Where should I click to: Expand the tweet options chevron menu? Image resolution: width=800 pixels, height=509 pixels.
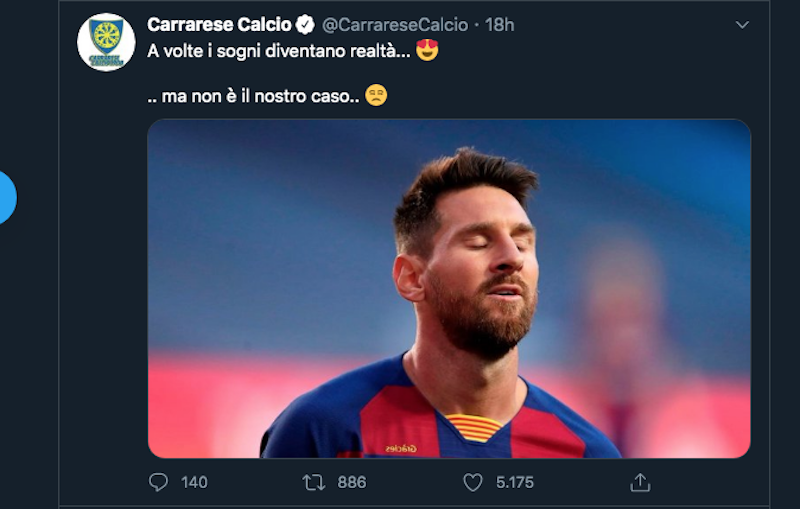[742, 24]
